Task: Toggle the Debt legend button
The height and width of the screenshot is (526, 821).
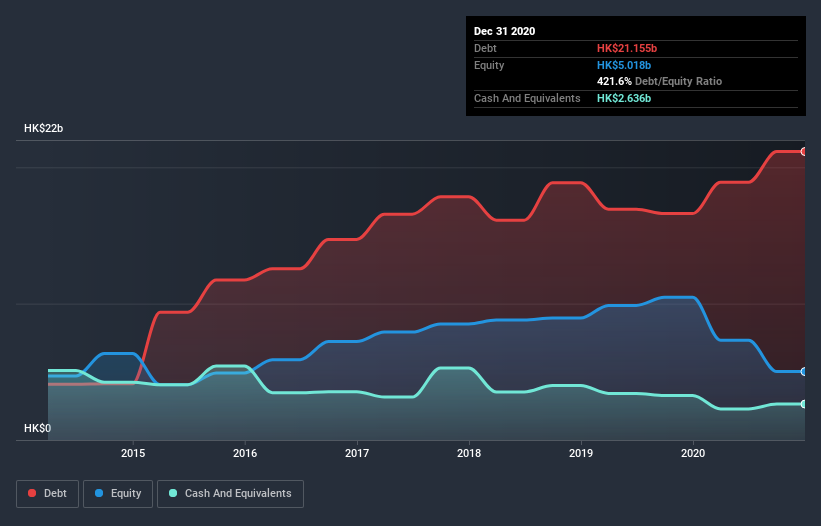Action: [48, 494]
